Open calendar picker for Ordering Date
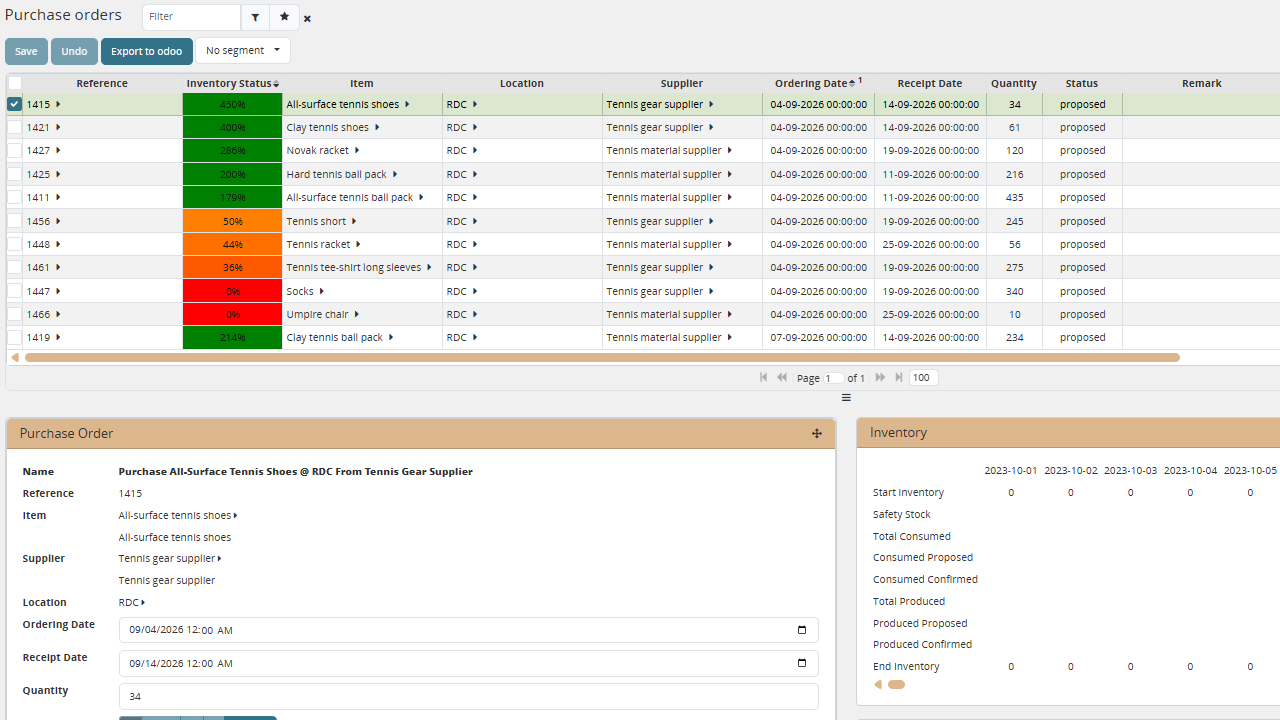 click(802, 630)
